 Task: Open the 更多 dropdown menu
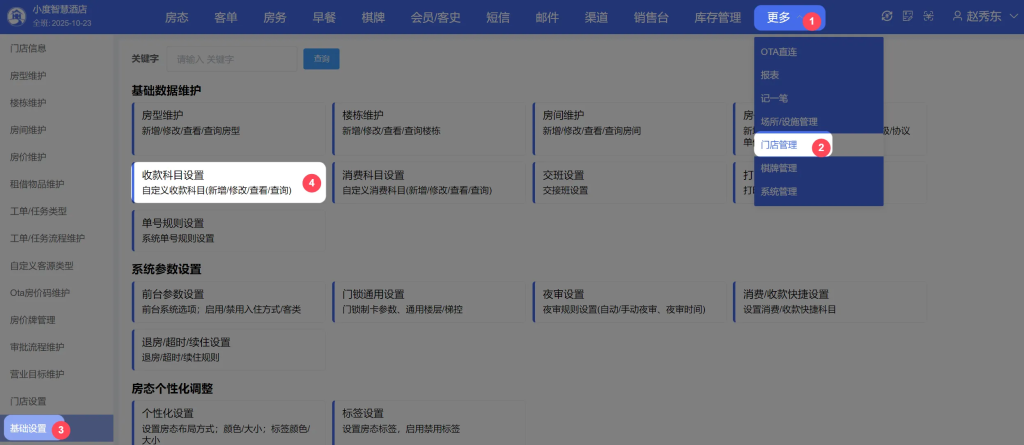pyautogui.click(x=779, y=17)
